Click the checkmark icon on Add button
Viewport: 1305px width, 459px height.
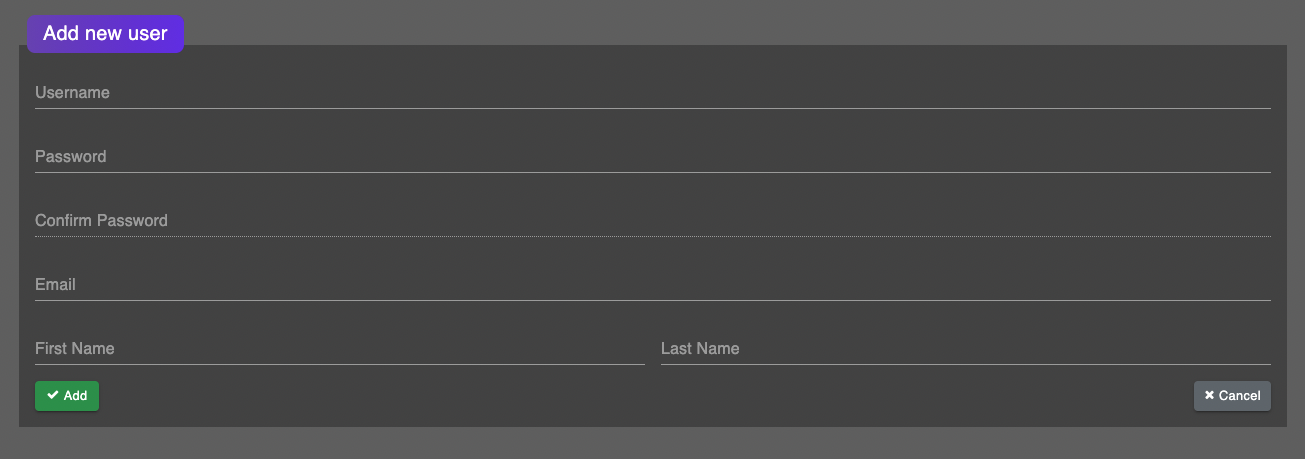click(53, 396)
